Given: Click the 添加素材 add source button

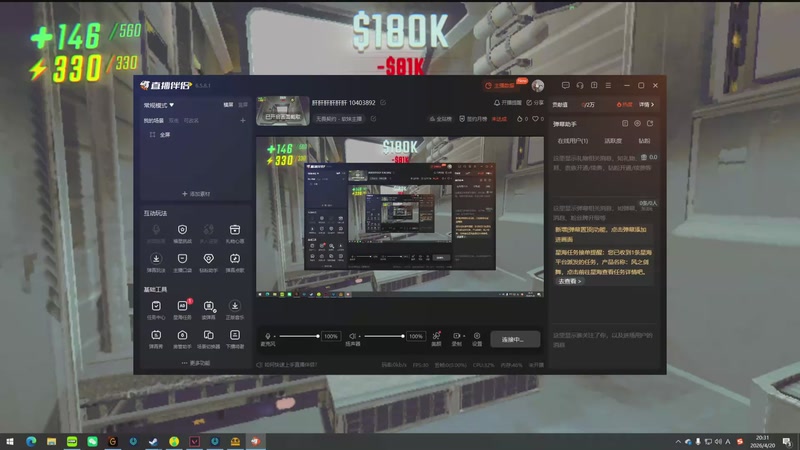Looking at the screenshot, I should (196, 194).
